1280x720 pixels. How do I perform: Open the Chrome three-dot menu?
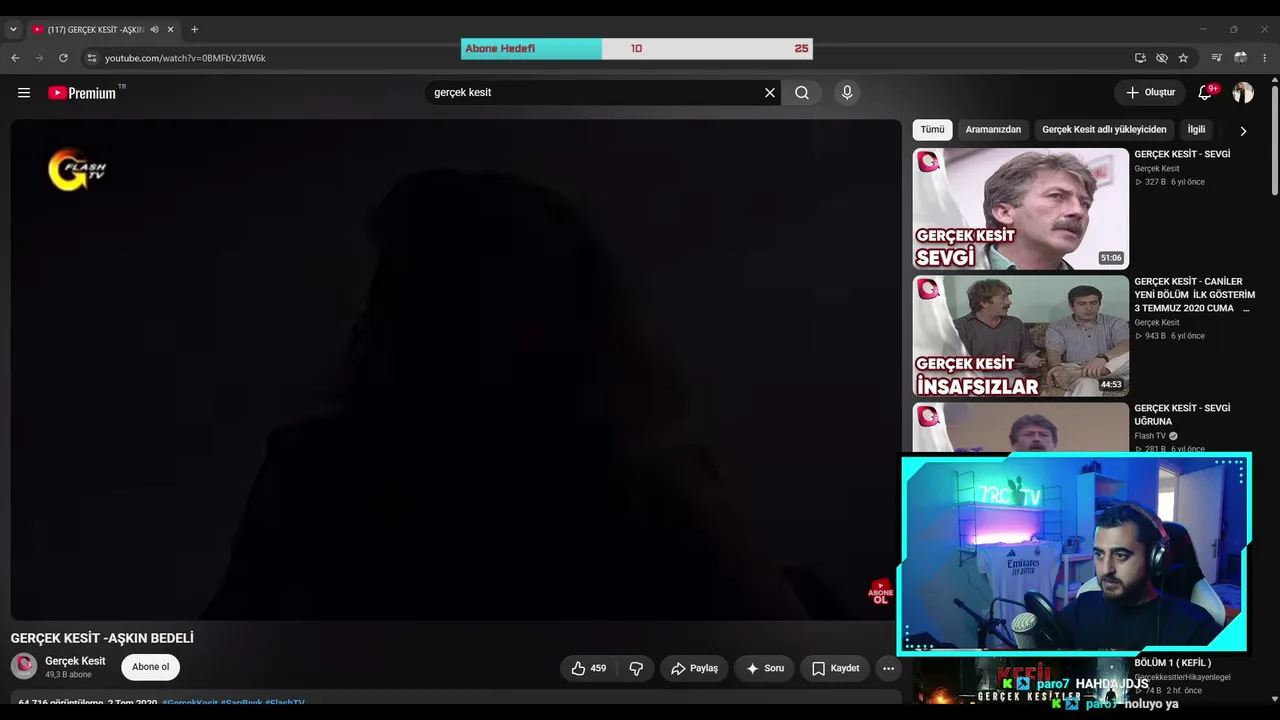coord(1265,58)
